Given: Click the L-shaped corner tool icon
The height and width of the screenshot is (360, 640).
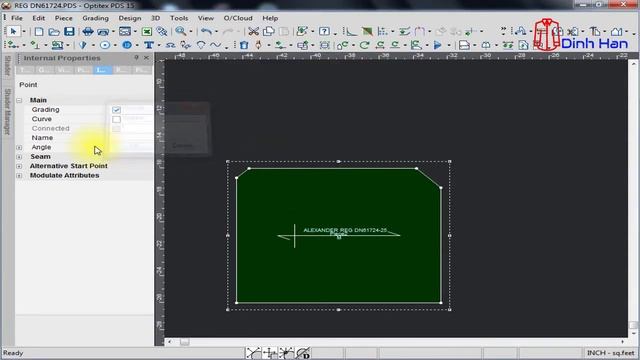Looking at the screenshot, I should pos(350,31).
